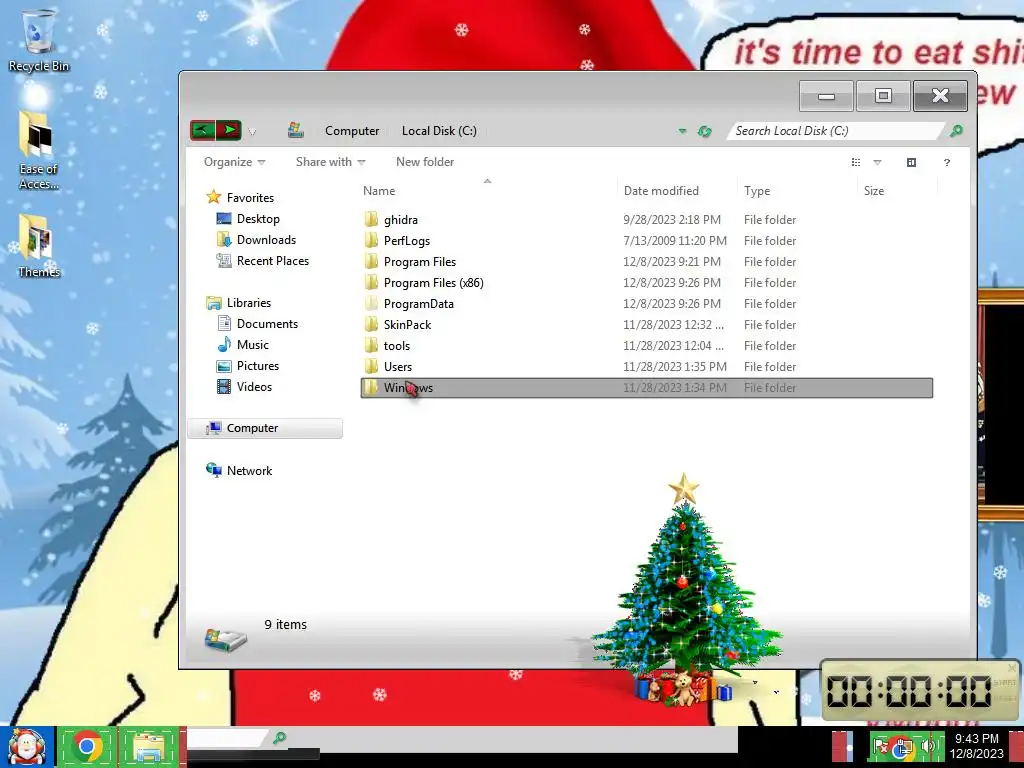Open the Documents library

[267, 324]
